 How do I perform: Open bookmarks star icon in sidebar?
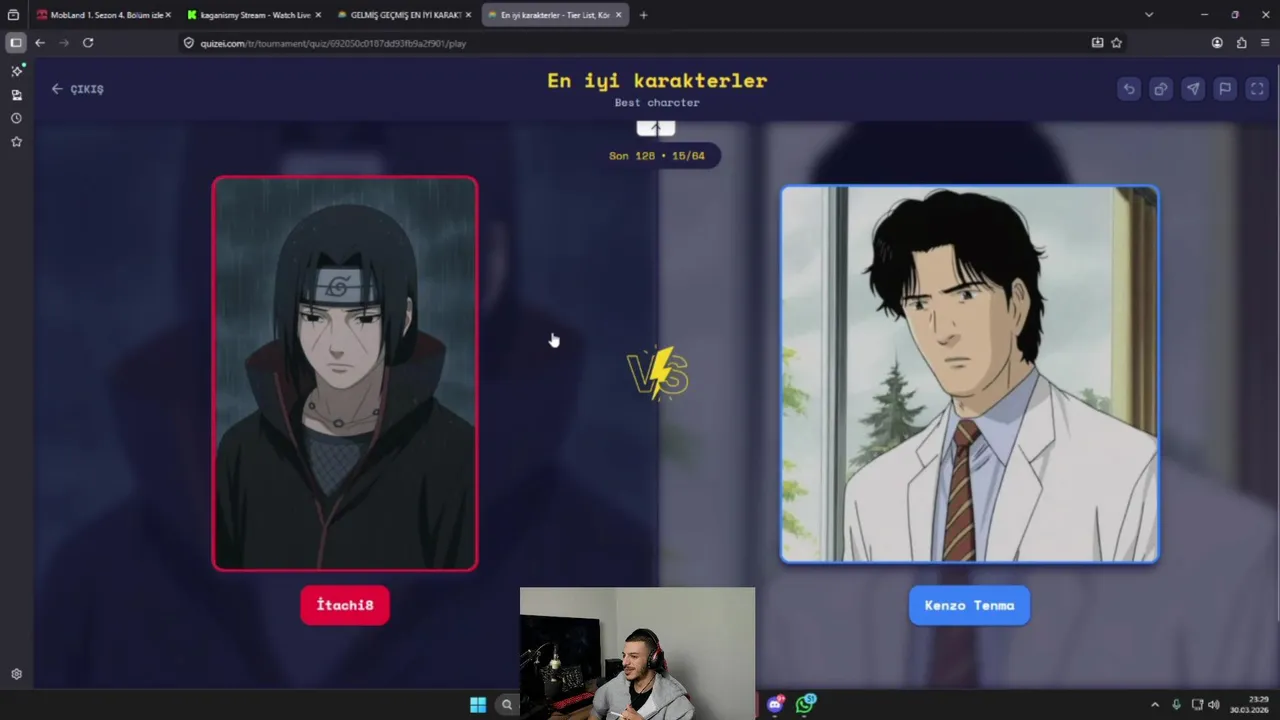click(x=16, y=142)
